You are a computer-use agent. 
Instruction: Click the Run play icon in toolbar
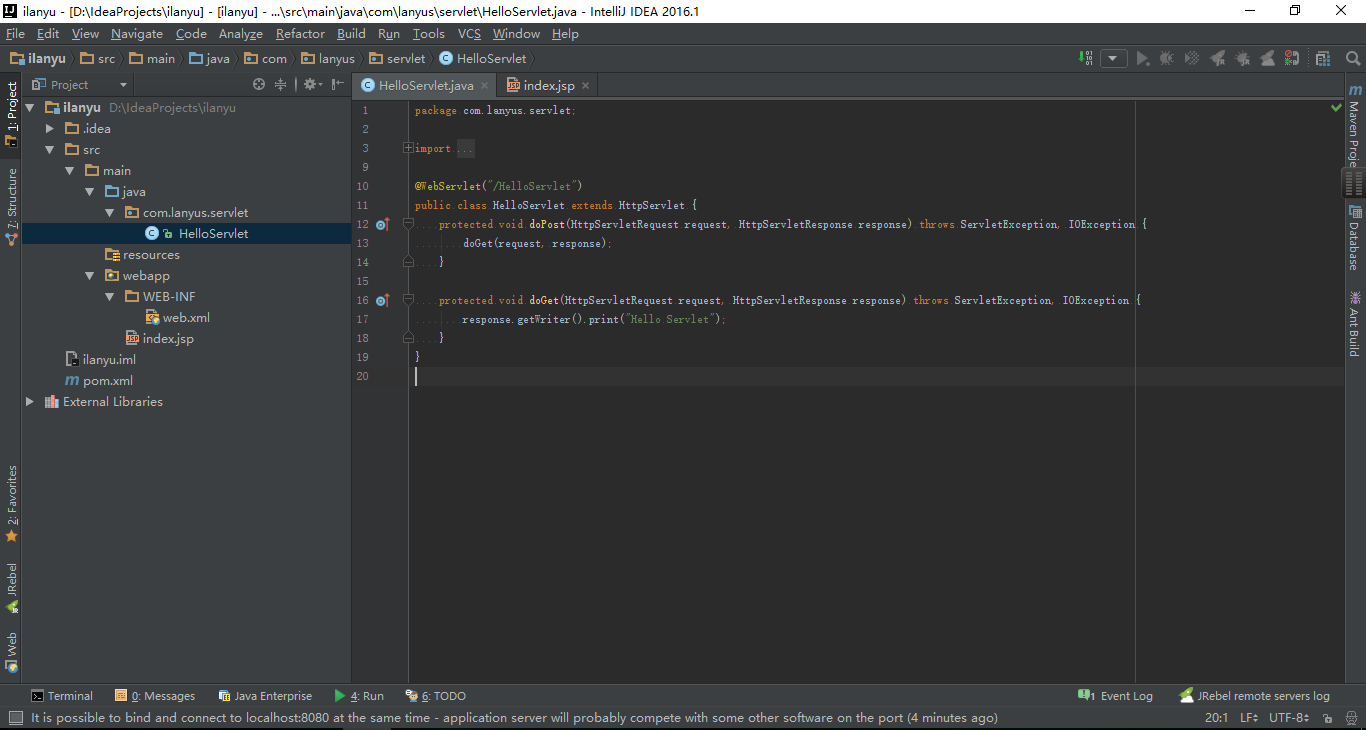[x=1142, y=59]
